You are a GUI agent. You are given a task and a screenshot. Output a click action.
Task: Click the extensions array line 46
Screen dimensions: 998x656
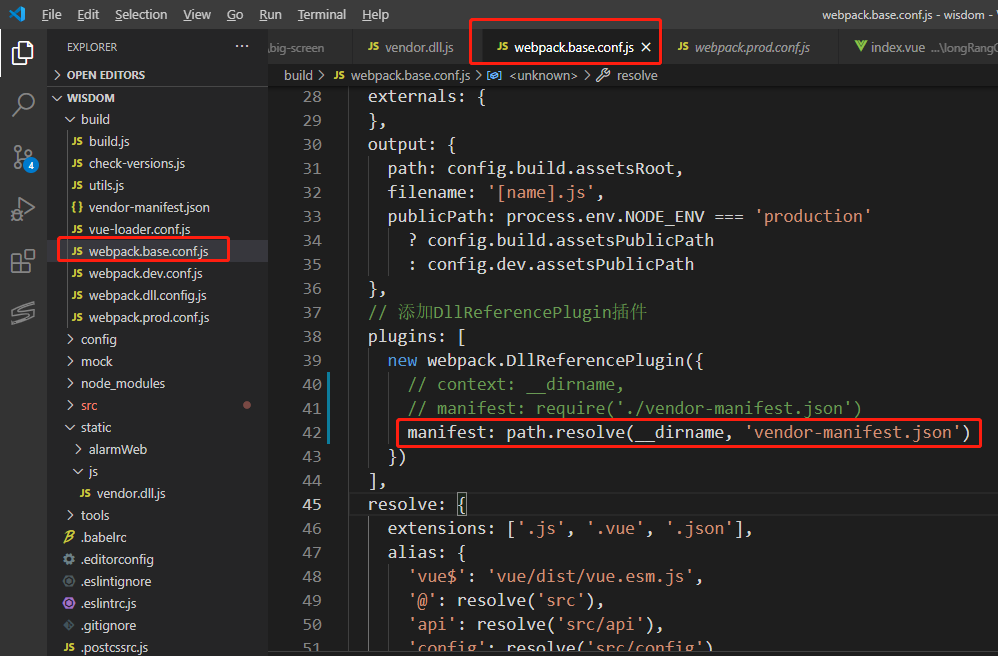pos(570,529)
